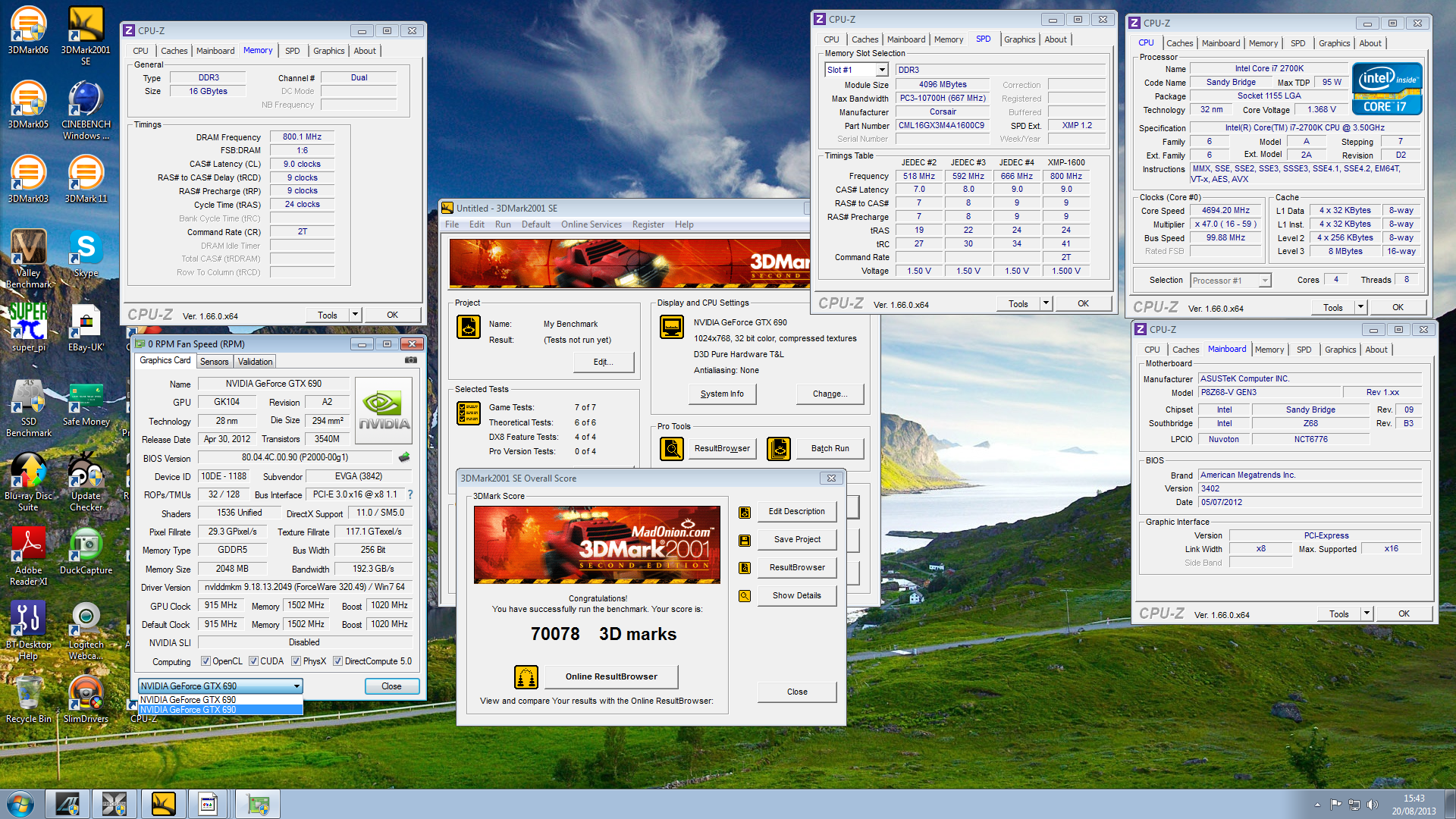The width and height of the screenshot is (1456, 819).
Task: Click the Online ResultBrowser button
Action: tap(611, 676)
